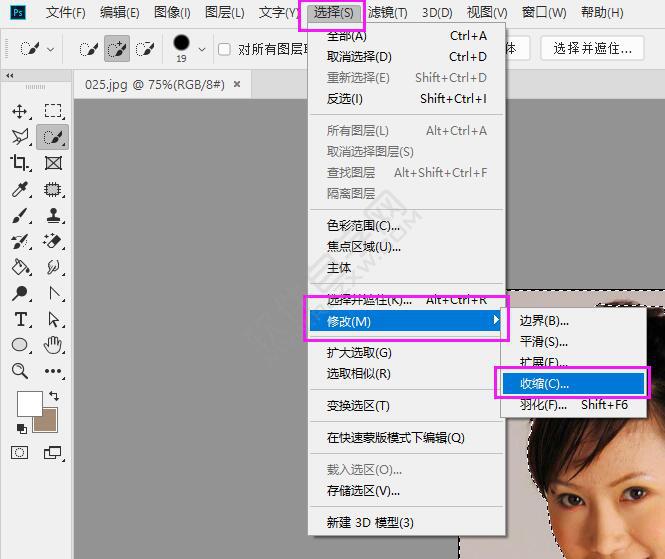Open the 滤镜(T) menu
The image size is (665, 559).
point(387,13)
